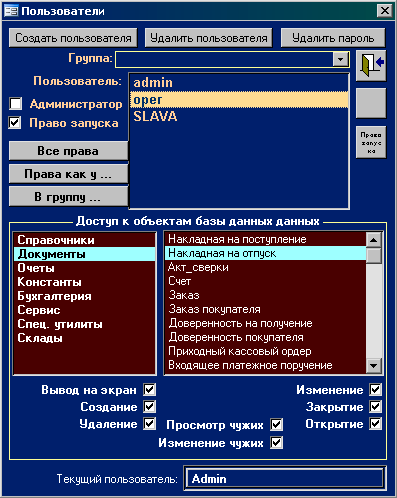
Task: Toggle the 'Просмотр чужих' checkbox
Action: [x=276, y=425]
